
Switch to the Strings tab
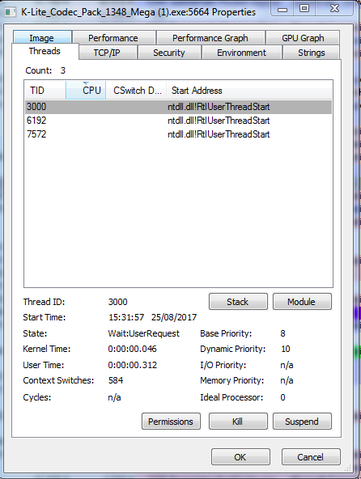coord(311,53)
